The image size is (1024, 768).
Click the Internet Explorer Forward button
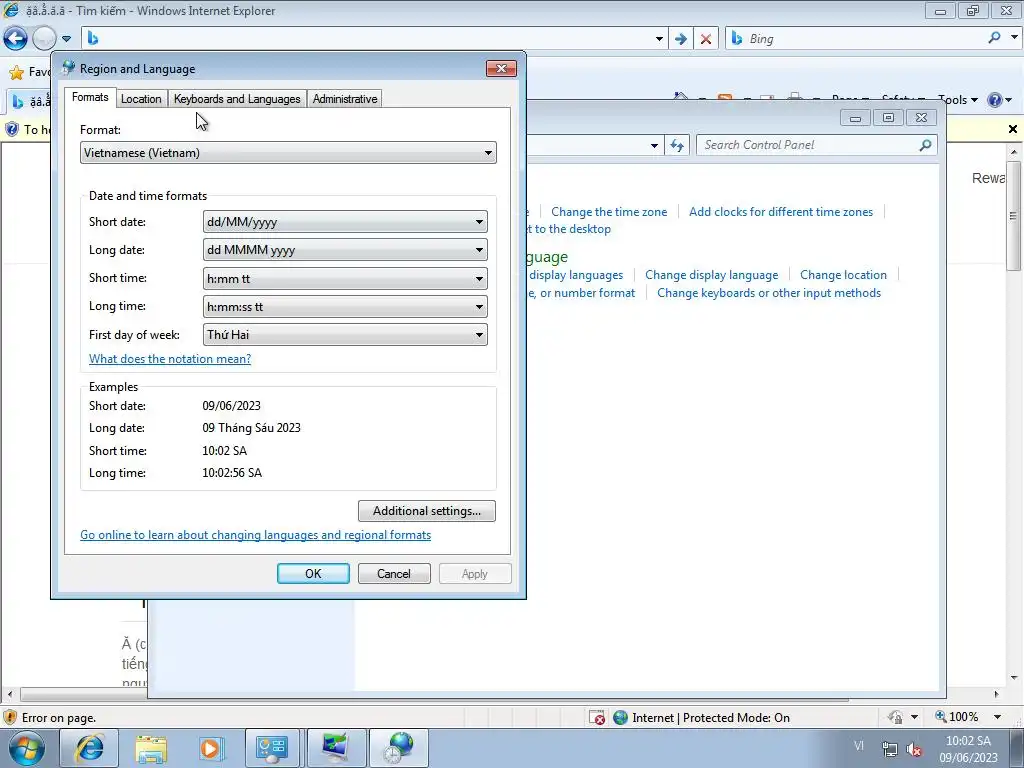(44, 39)
